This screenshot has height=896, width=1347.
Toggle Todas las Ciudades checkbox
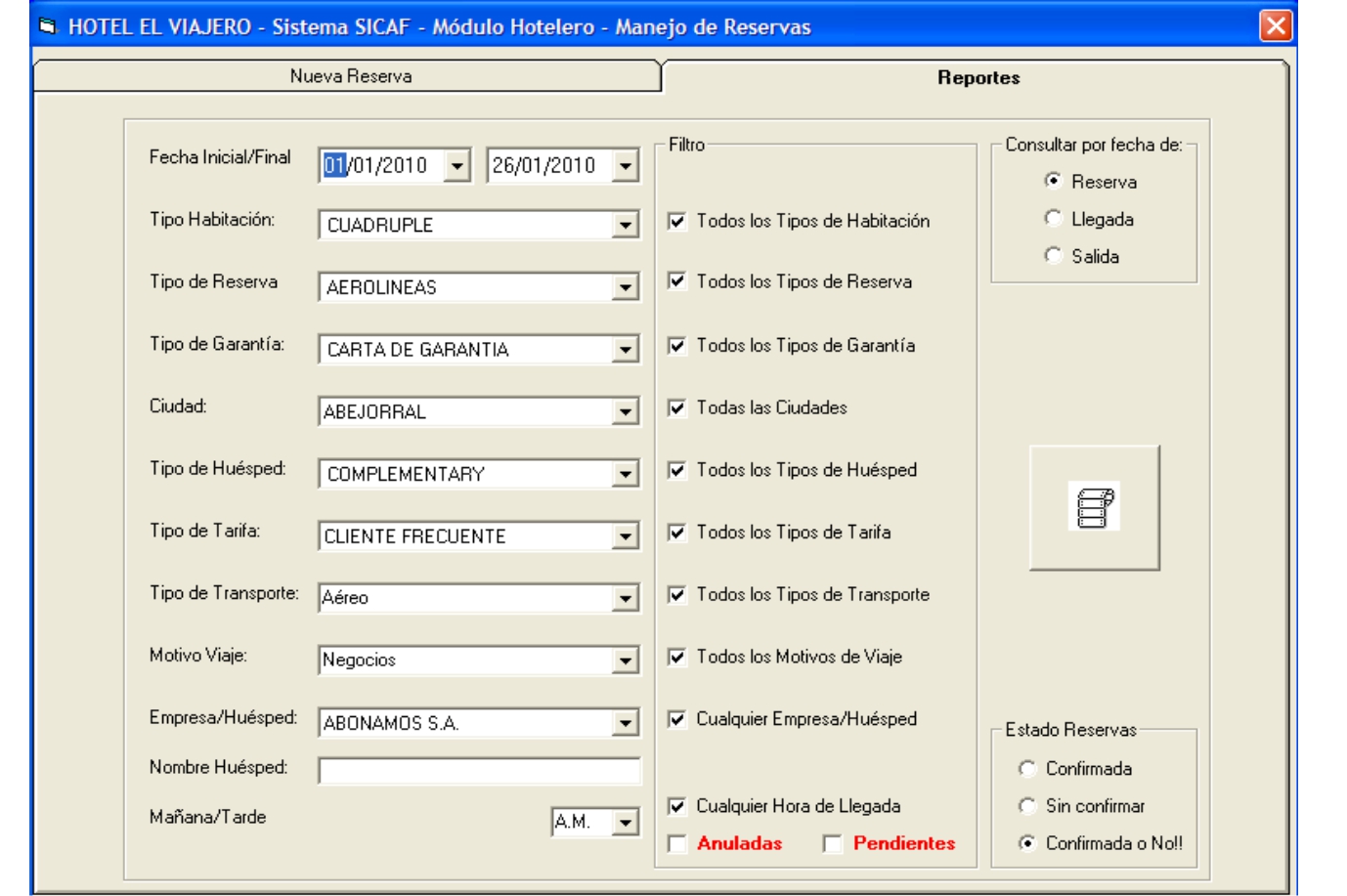(x=676, y=408)
